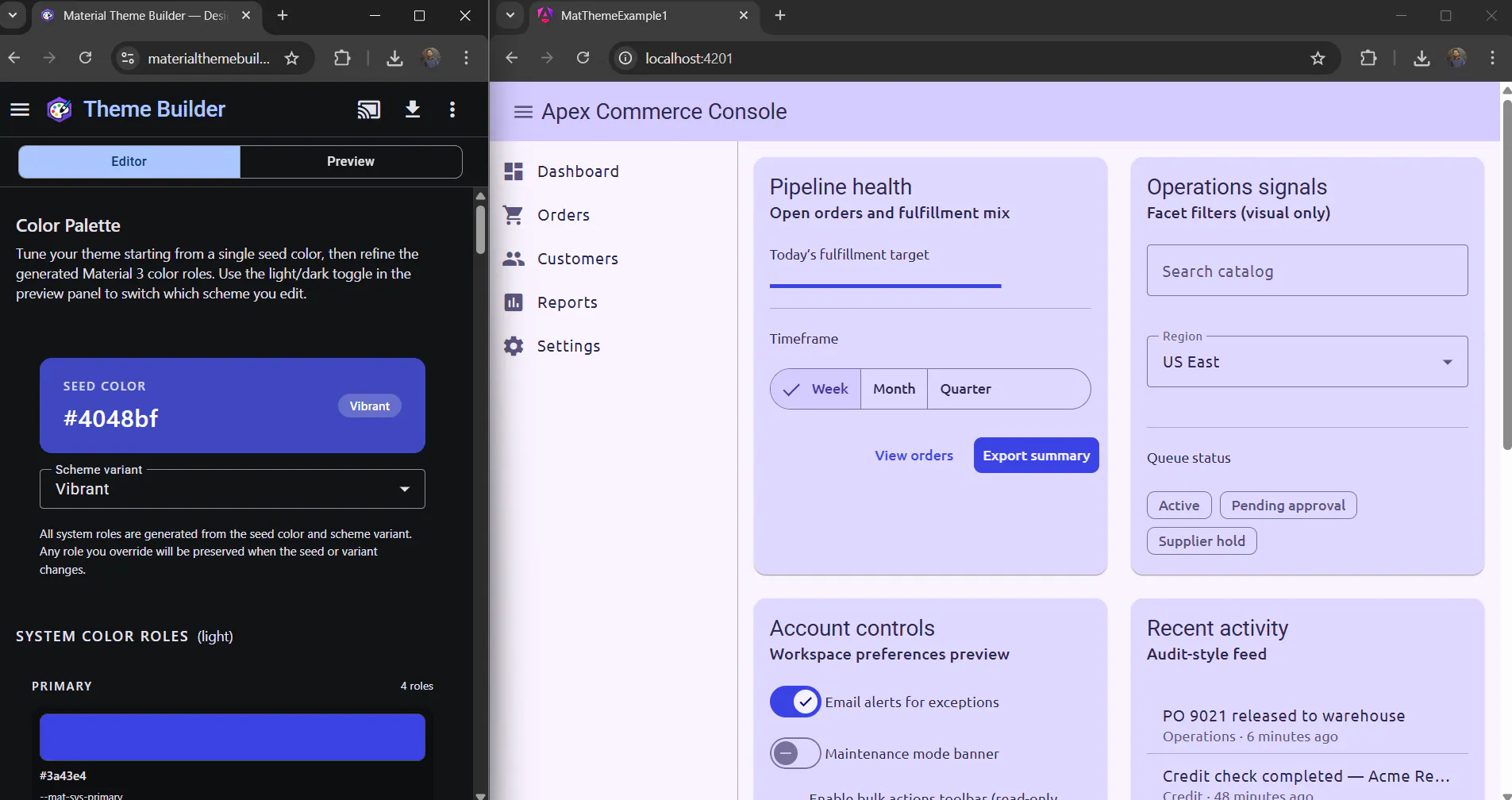View site information icon for localhost:4201
This screenshot has width=1512, height=800.
625,58
